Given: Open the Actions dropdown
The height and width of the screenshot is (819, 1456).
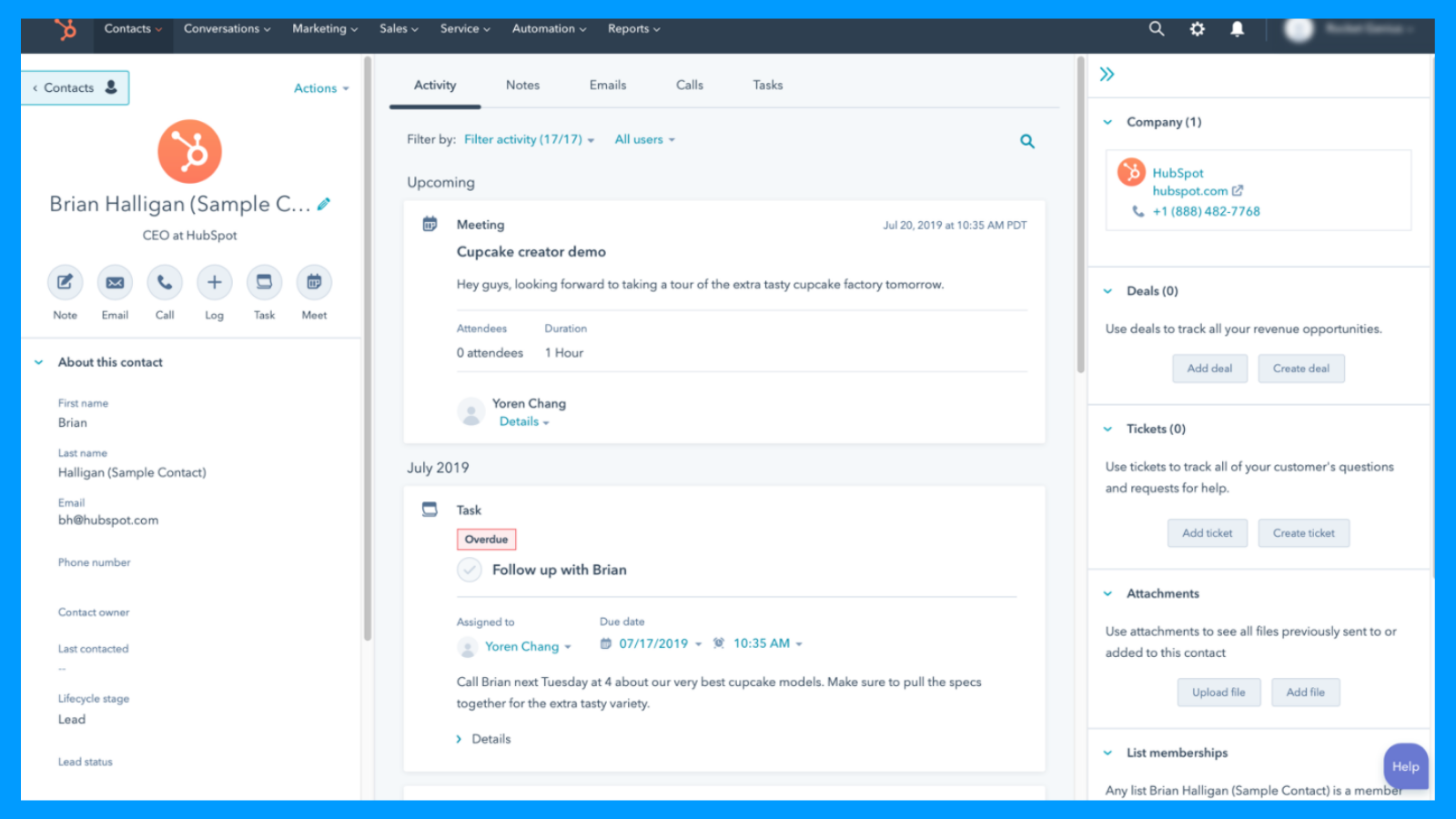Looking at the screenshot, I should [x=321, y=88].
